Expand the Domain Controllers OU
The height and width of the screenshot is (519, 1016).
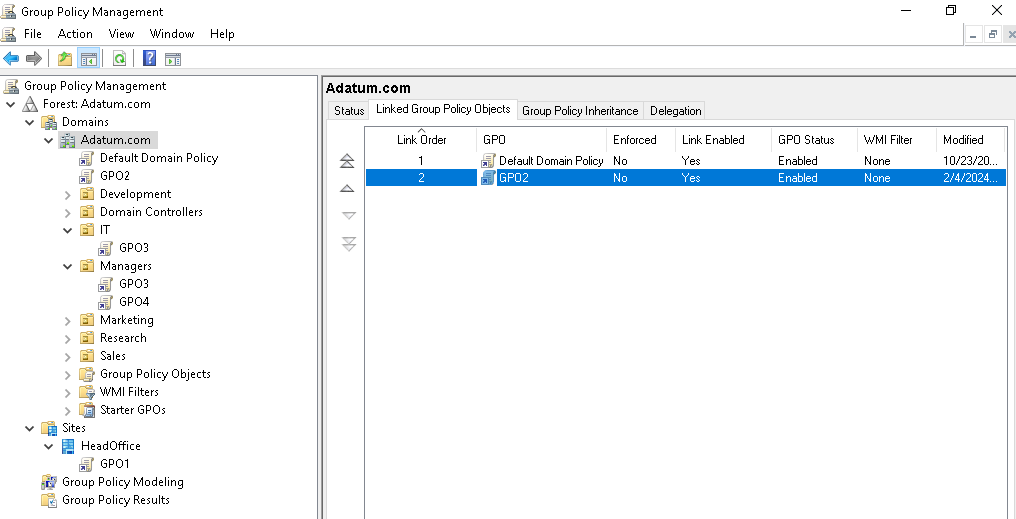67,212
